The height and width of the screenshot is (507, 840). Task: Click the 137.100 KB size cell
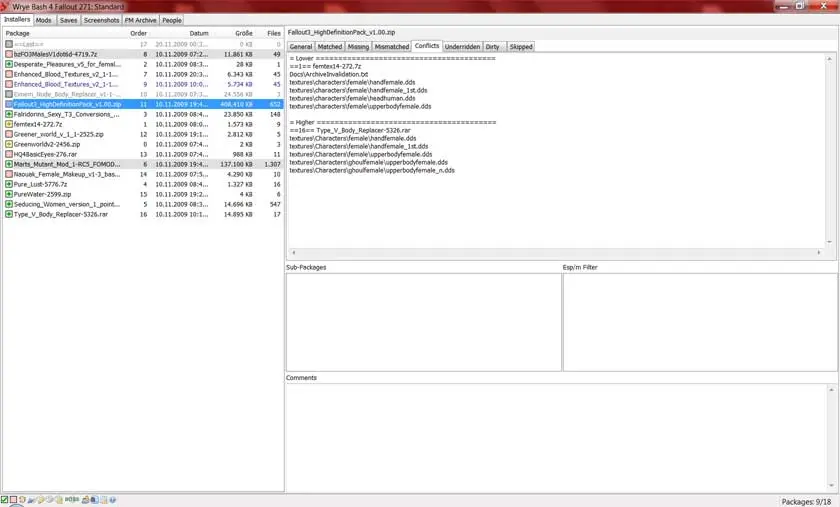(x=236, y=165)
